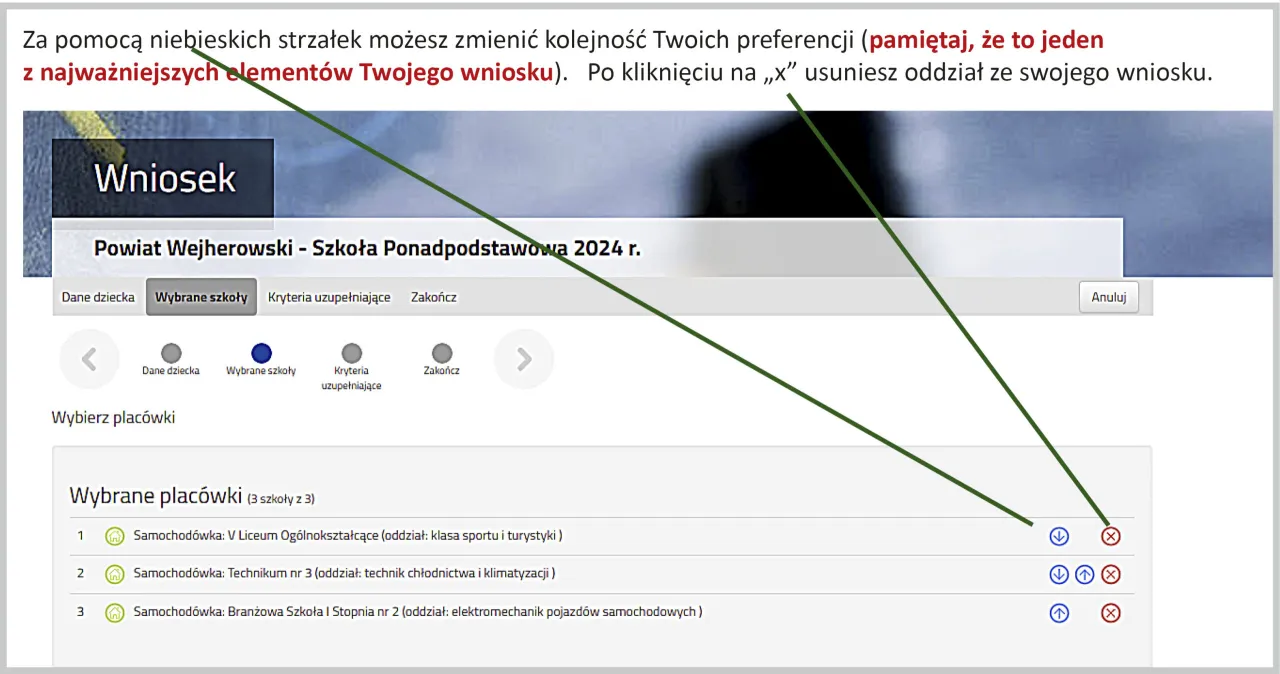Move Technikum nr 3 preference down
The height and width of the screenshot is (674, 1280).
coord(1059,574)
